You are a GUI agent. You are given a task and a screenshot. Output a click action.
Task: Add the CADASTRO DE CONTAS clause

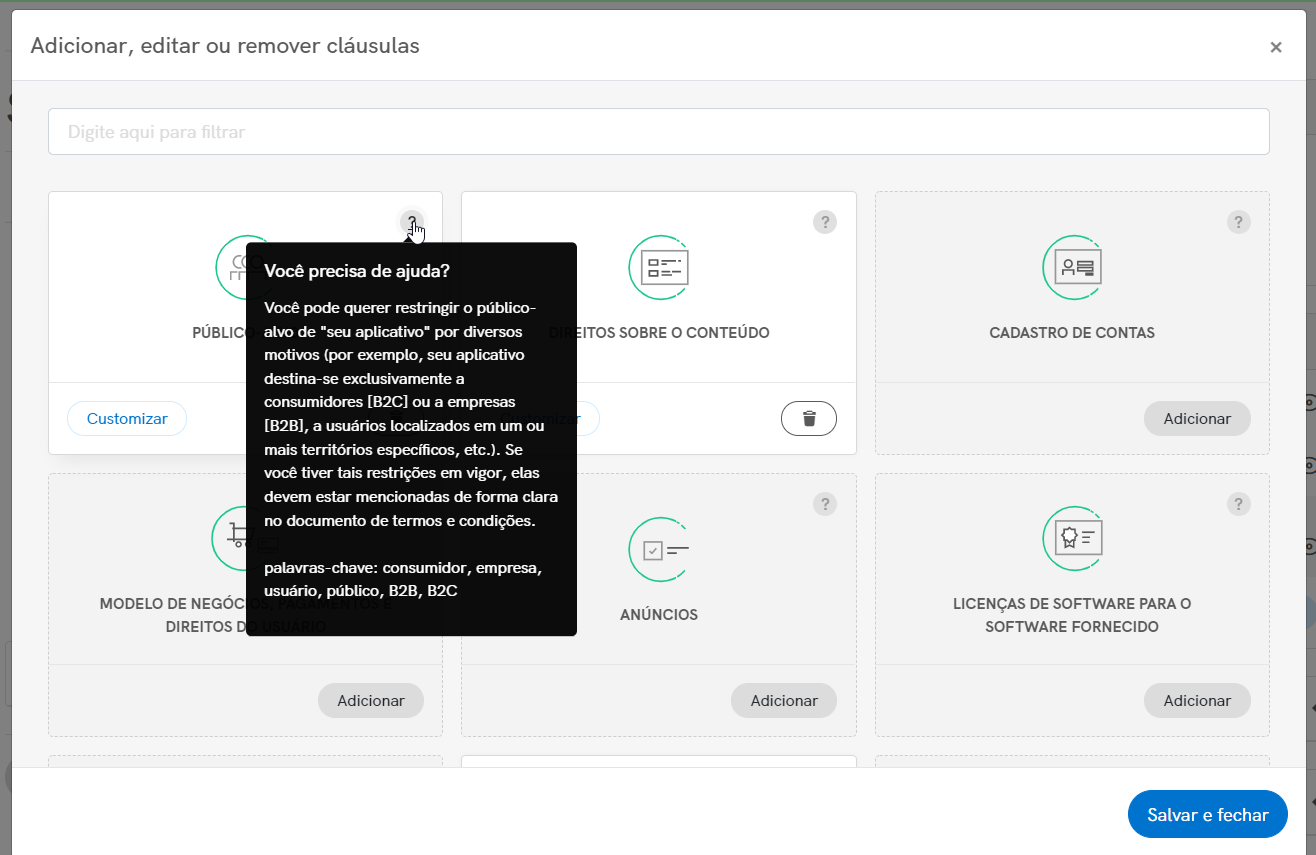[x=1197, y=418]
